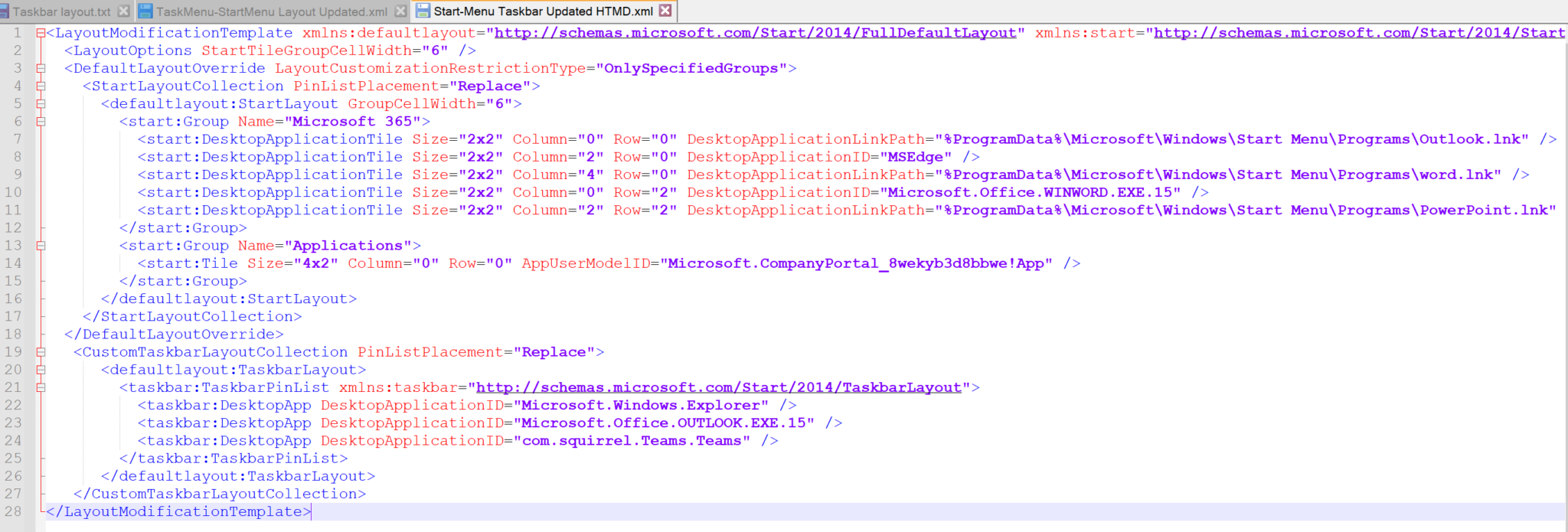
Task: Fold the CustomTaskbarLayoutCollection block on line 19
Action: coord(41,352)
